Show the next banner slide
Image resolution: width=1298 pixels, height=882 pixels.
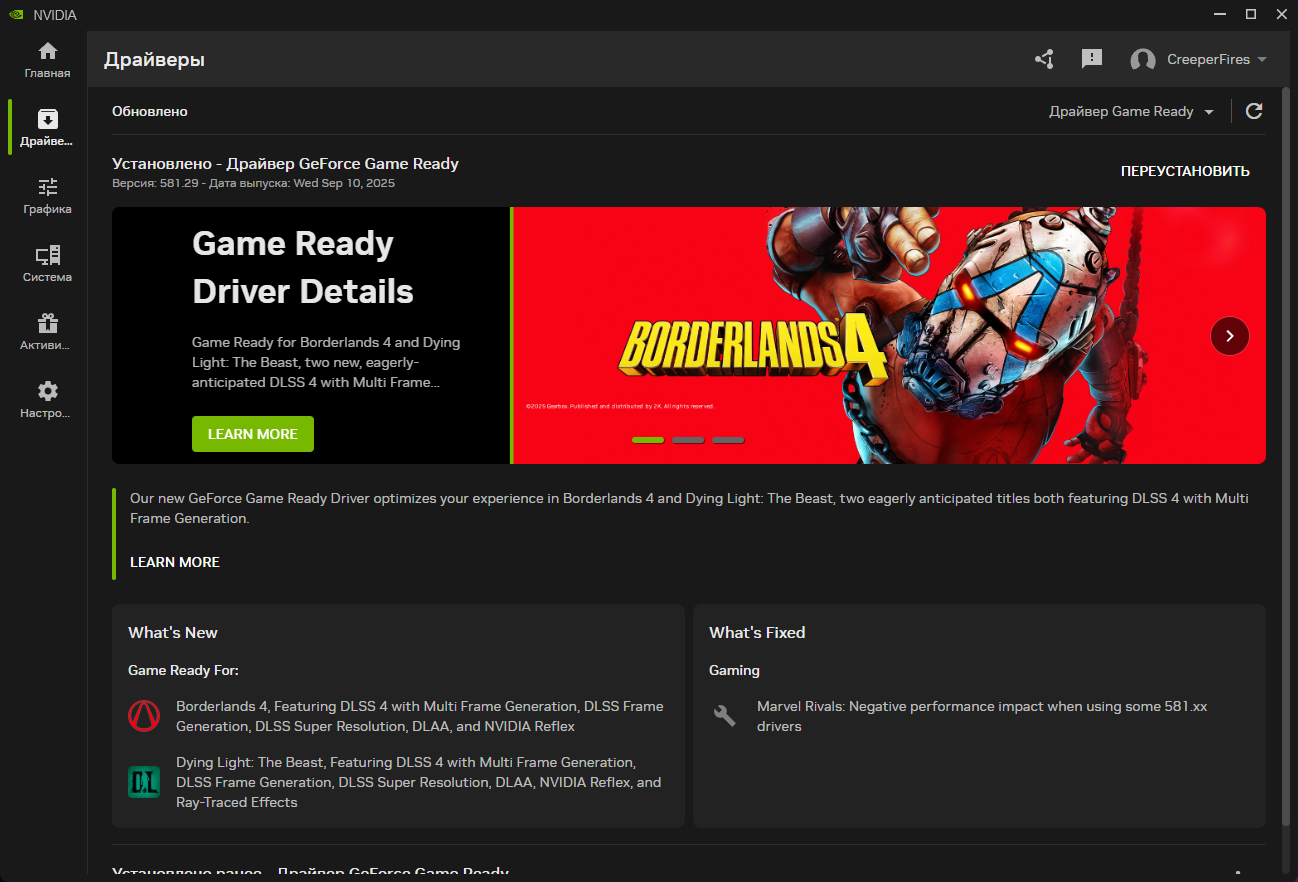tap(1230, 336)
